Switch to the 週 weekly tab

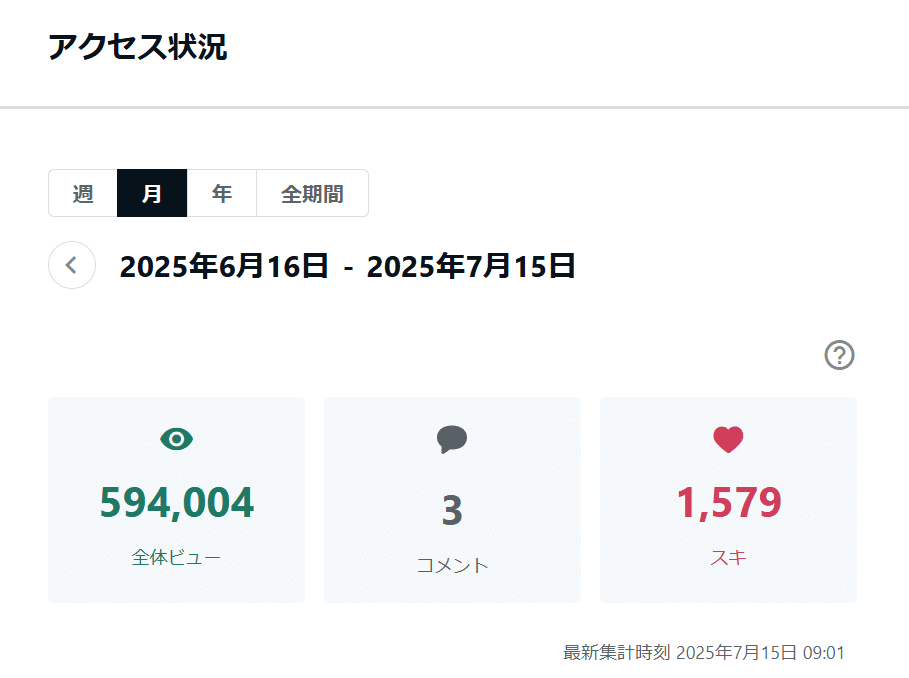[x=83, y=193]
